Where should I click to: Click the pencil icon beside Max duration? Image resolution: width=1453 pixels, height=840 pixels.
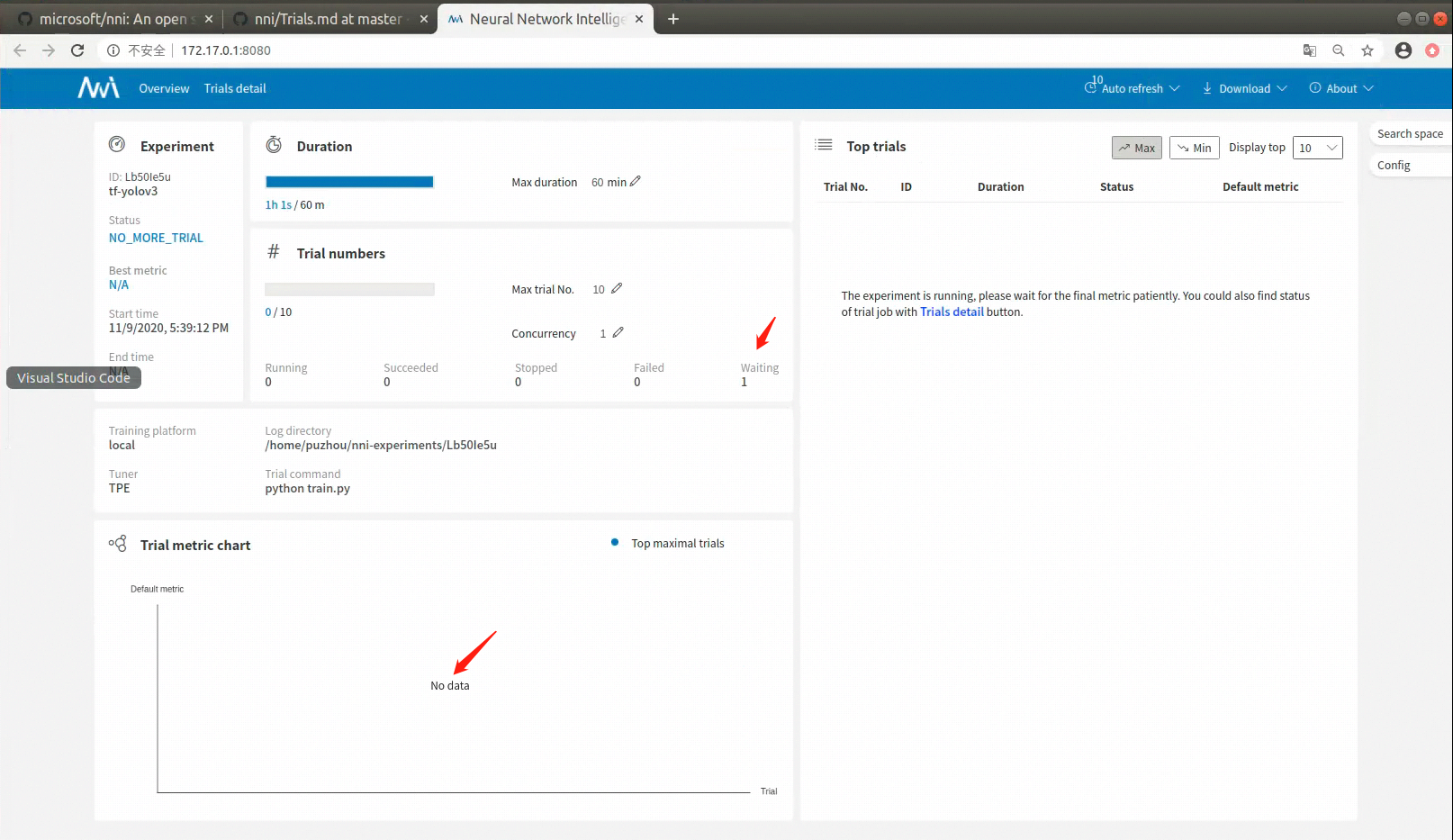635,181
